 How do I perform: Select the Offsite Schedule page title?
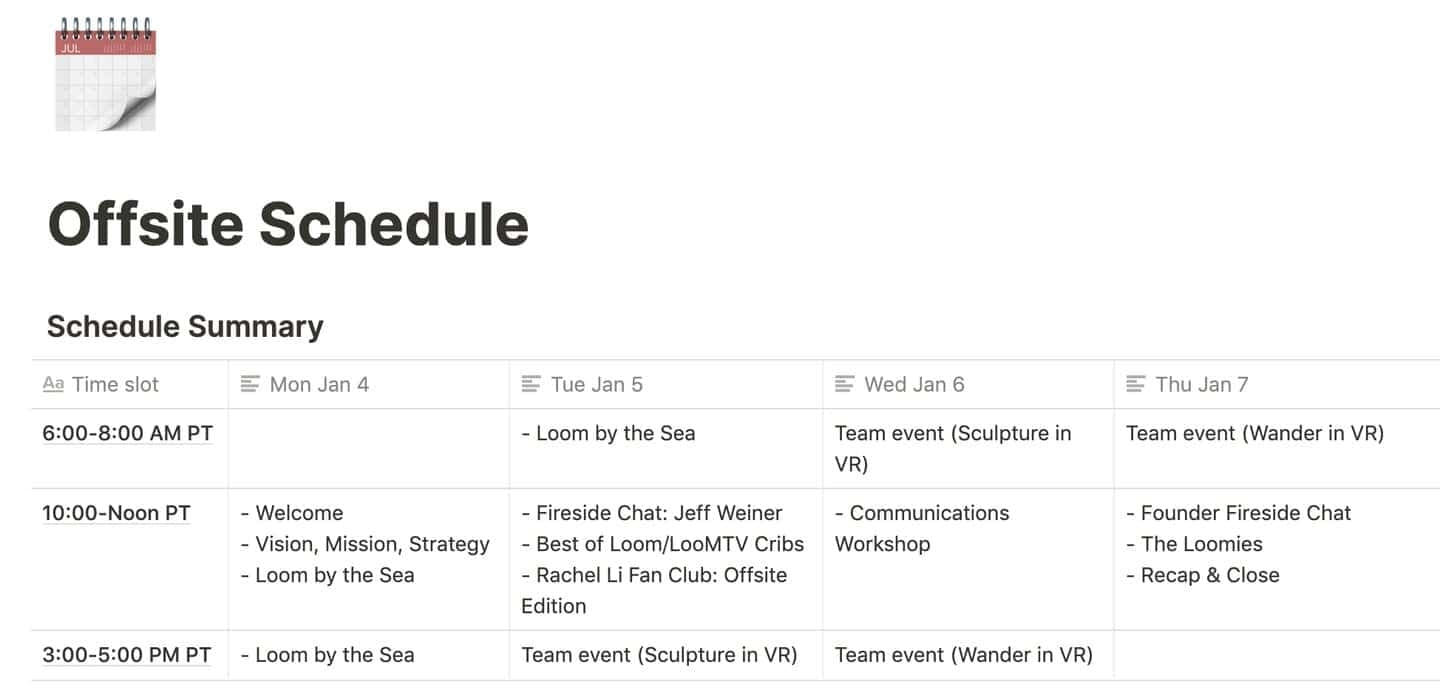point(288,224)
